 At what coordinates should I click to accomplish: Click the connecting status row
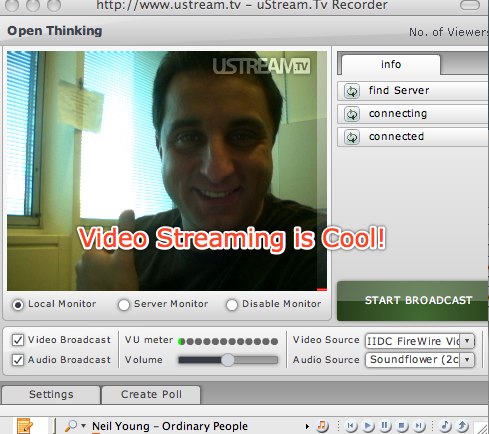click(413, 114)
